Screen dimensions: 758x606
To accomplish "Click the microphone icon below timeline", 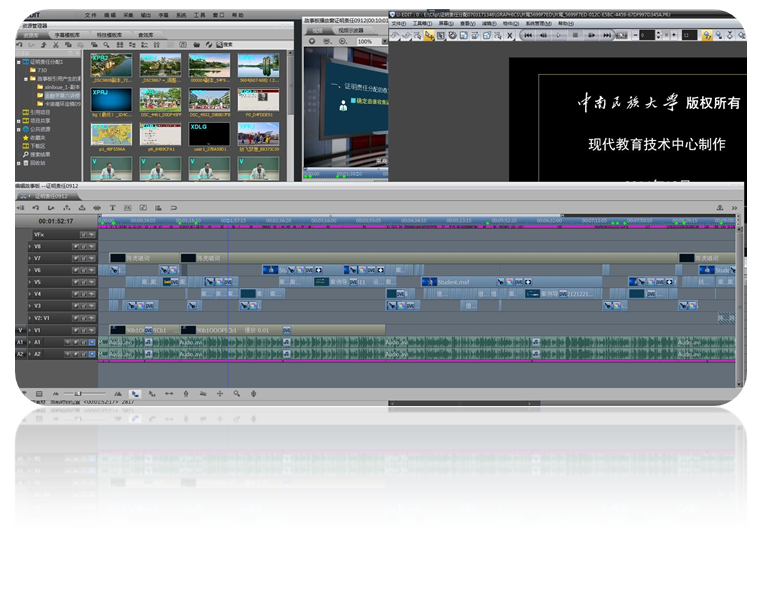I will coord(254,394).
